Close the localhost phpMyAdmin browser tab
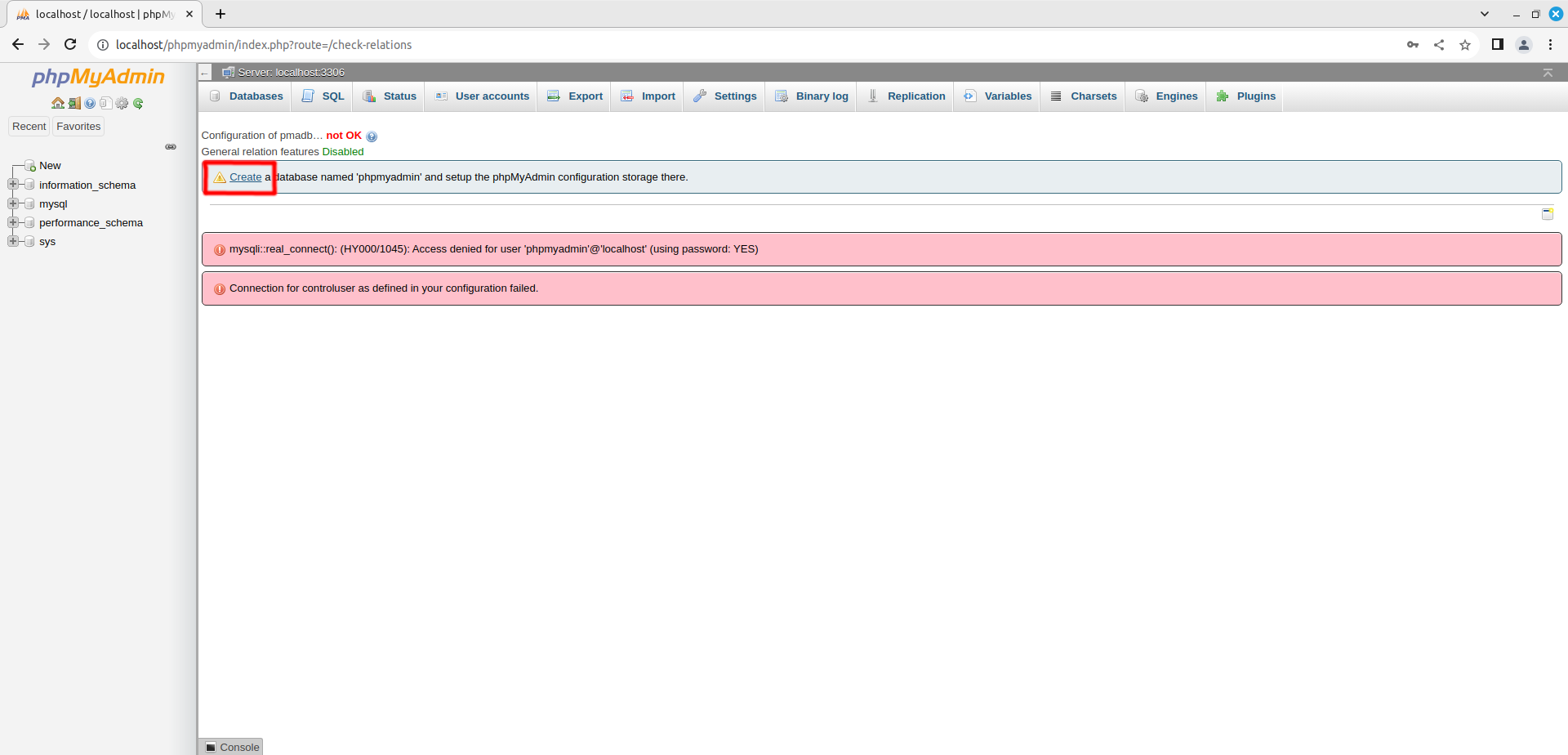This screenshot has height=755, width=1568. 189,14
